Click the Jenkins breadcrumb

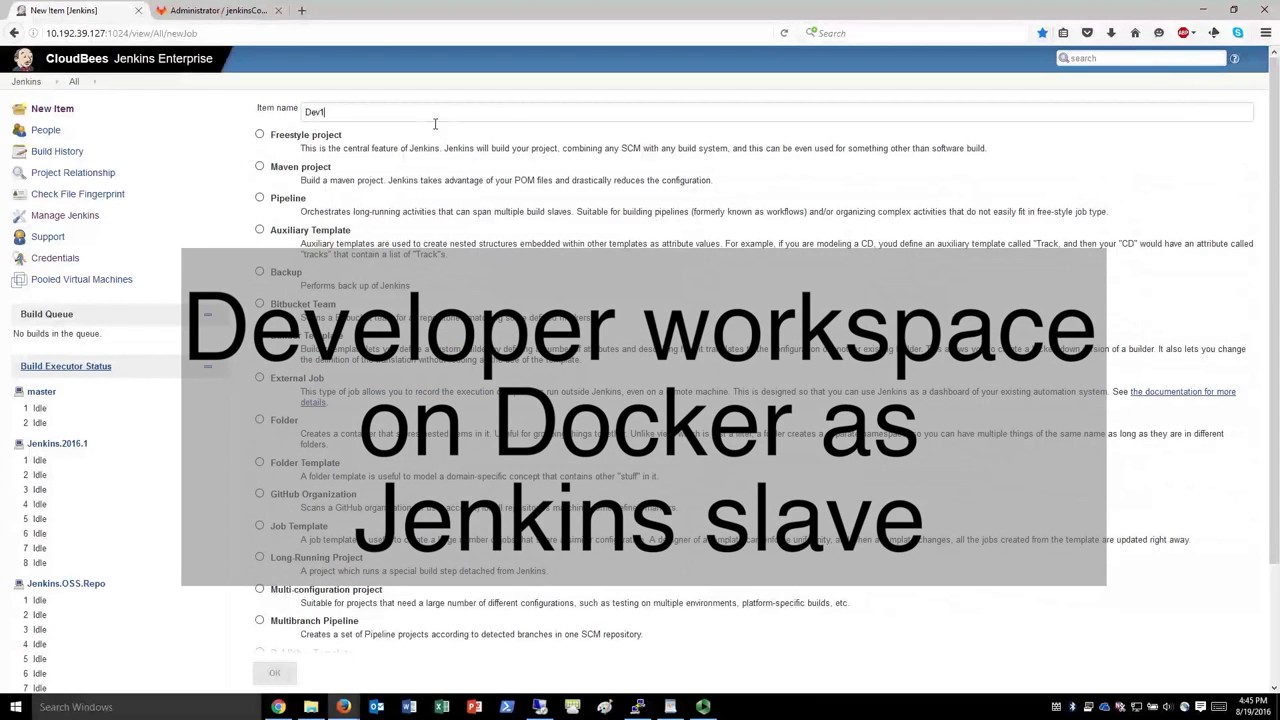[x=26, y=81]
